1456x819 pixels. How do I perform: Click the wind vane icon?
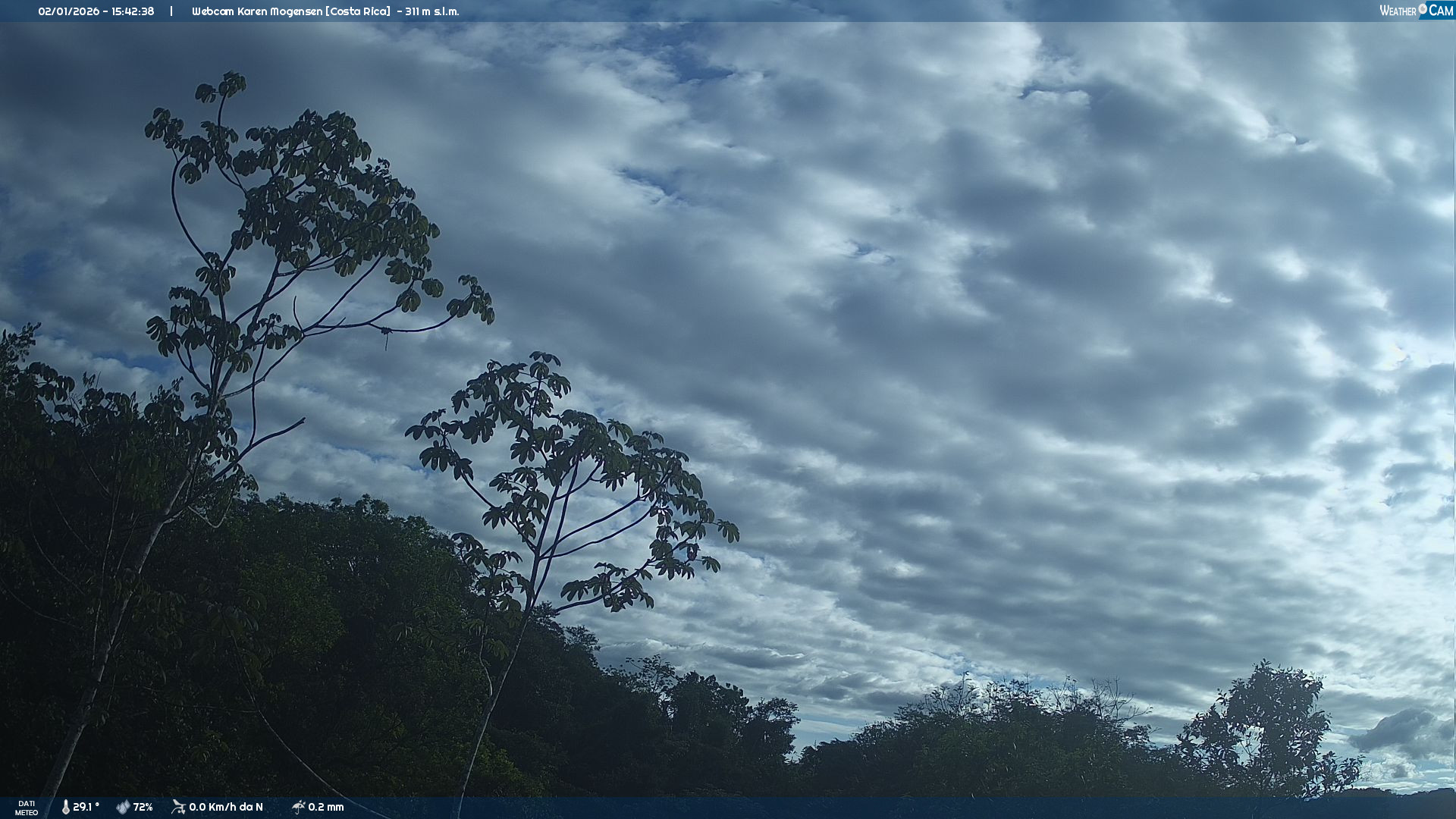[178, 807]
